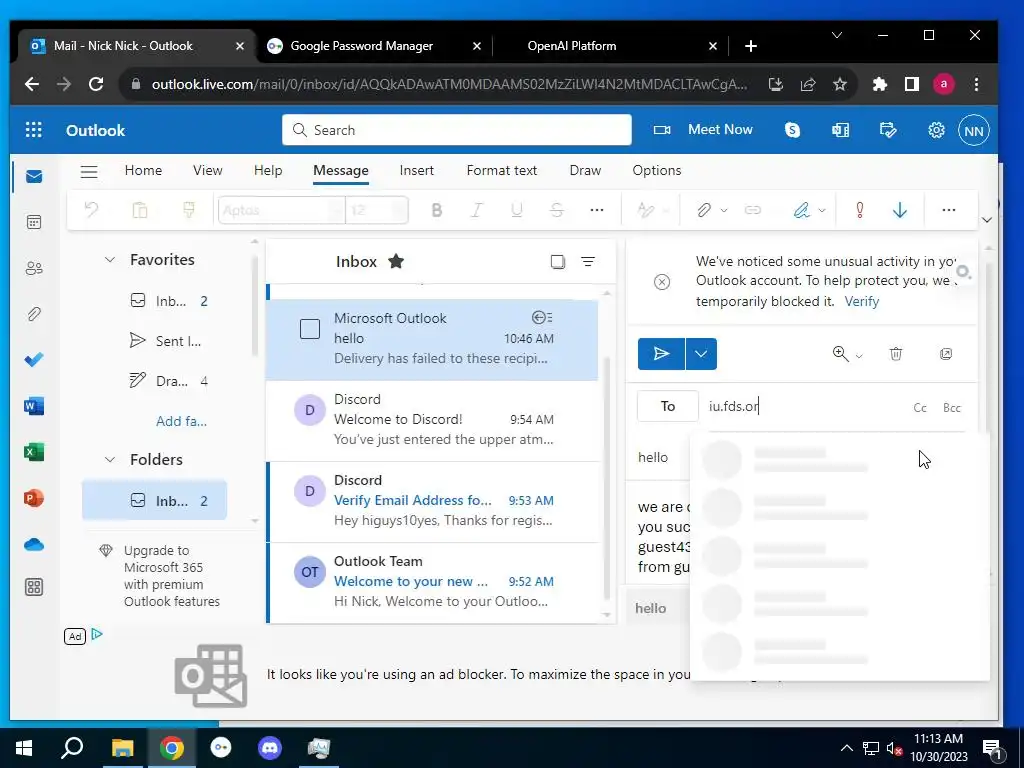Send the email
The width and height of the screenshot is (1024, 768).
[661, 354]
